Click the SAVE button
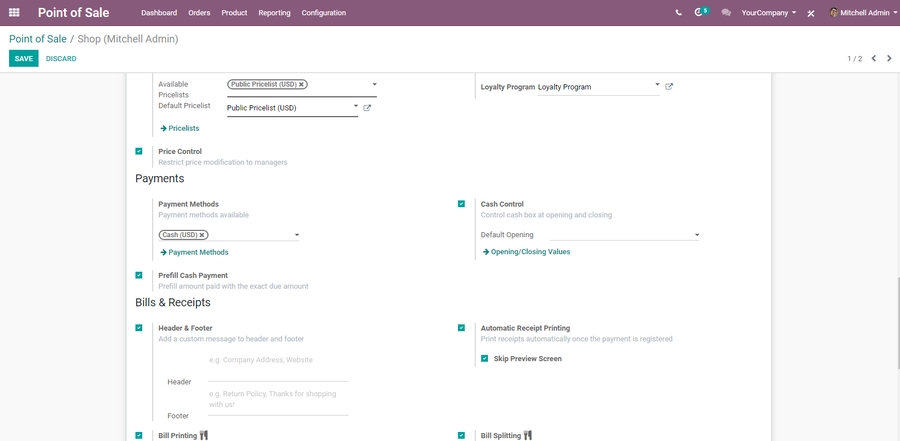 (23, 59)
